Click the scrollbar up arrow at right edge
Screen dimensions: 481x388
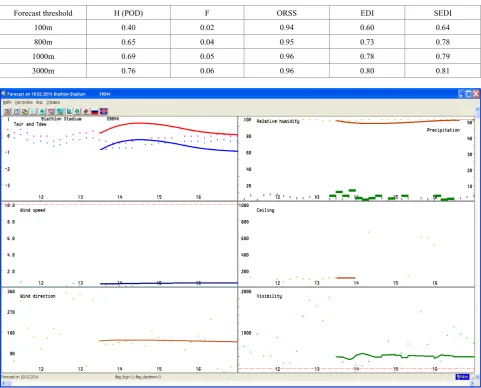478,109
